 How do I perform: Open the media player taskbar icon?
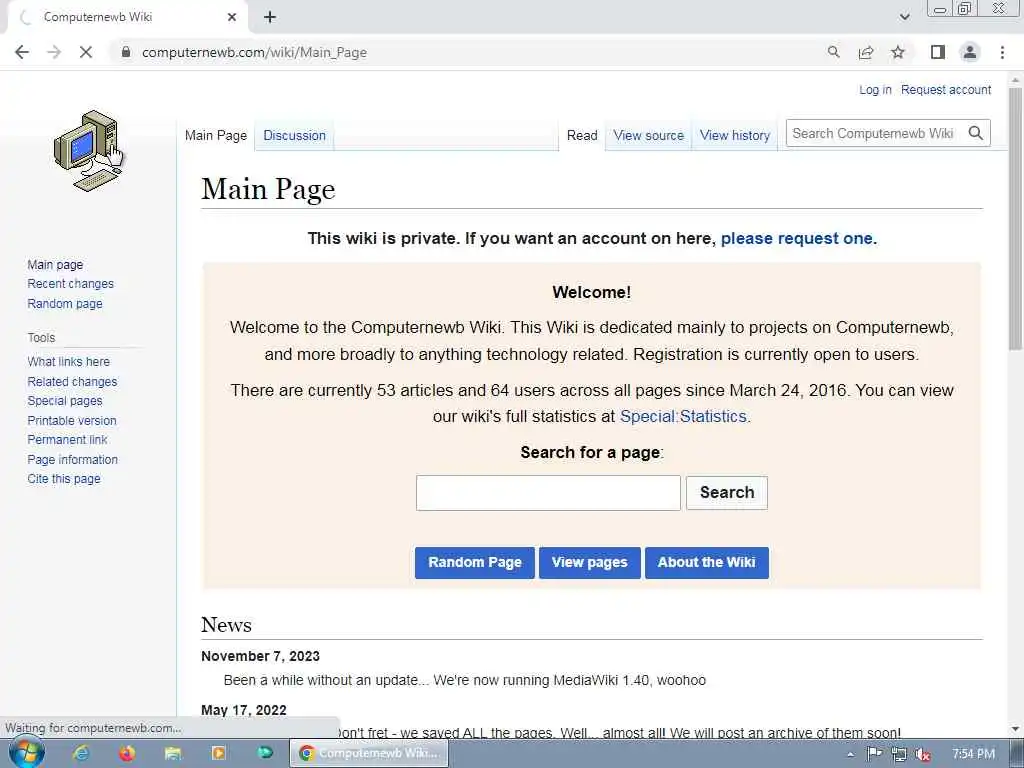pos(218,754)
